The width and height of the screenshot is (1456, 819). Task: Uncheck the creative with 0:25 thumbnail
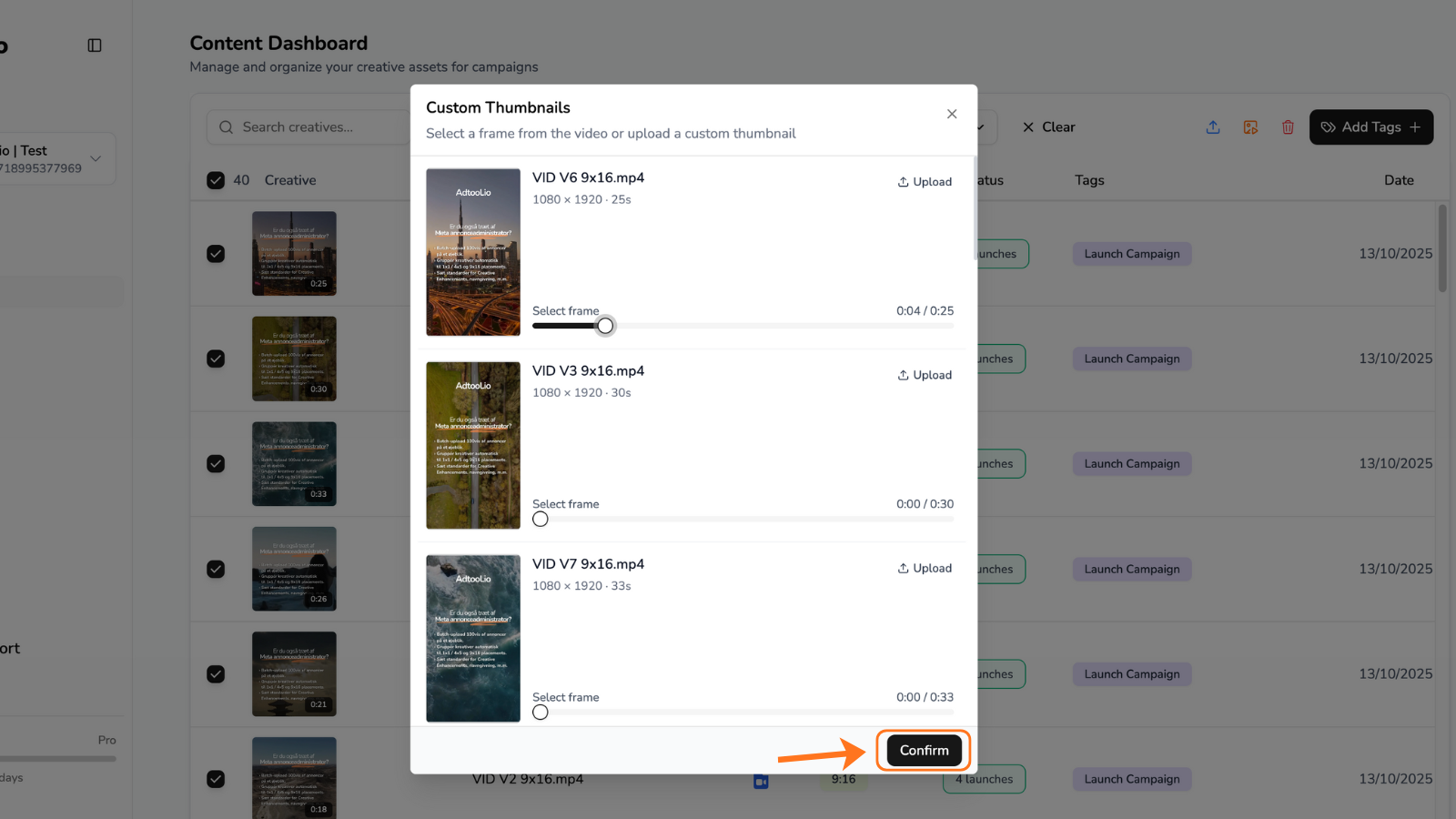pos(216,254)
